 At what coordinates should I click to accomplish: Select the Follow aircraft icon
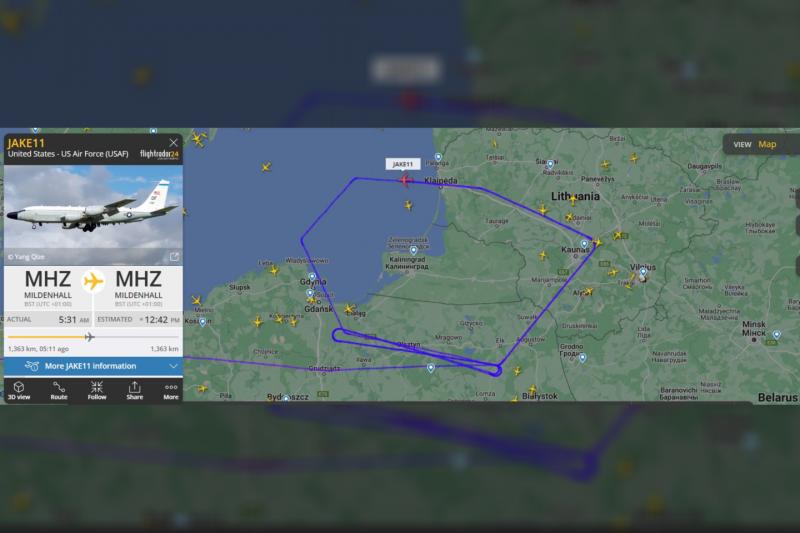pyautogui.click(x=96, y=390)
